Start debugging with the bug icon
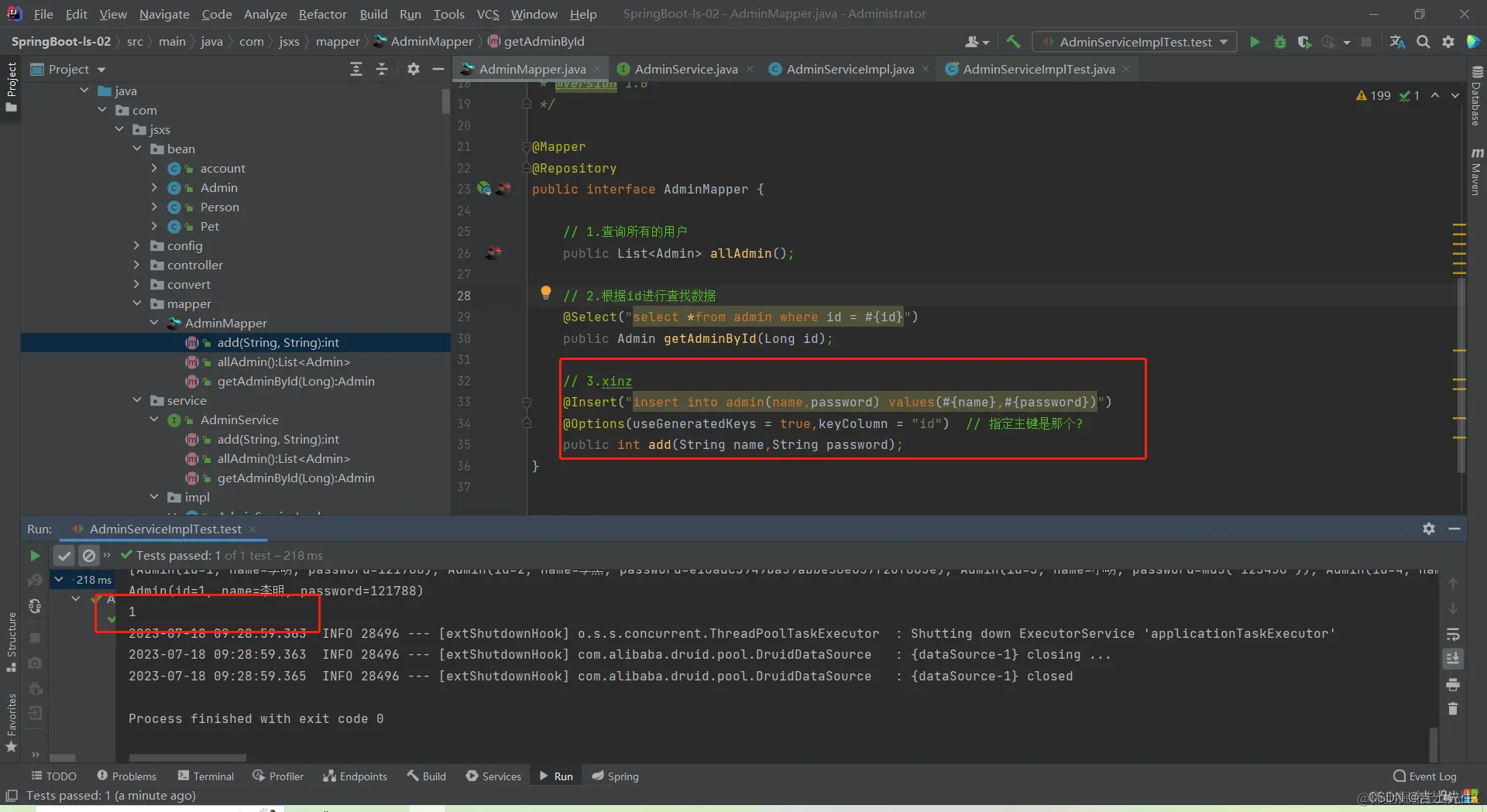This screenshot has width=1487, height=812. pyautogui.click(x=1279, y=42)
